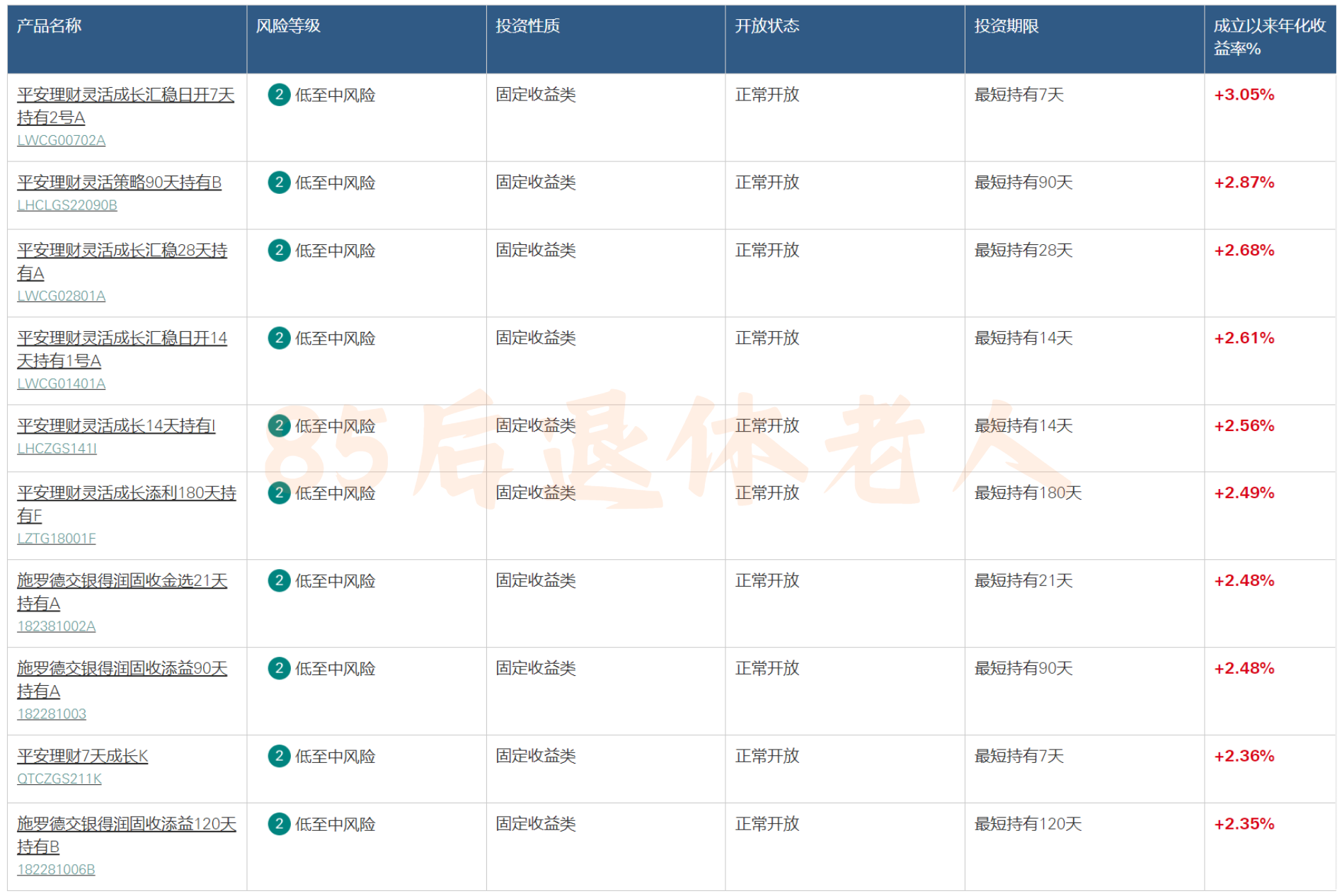This screenshot has height=896, width=1342.
Task: Open product code link 182281006B
Action: (56, 870)
